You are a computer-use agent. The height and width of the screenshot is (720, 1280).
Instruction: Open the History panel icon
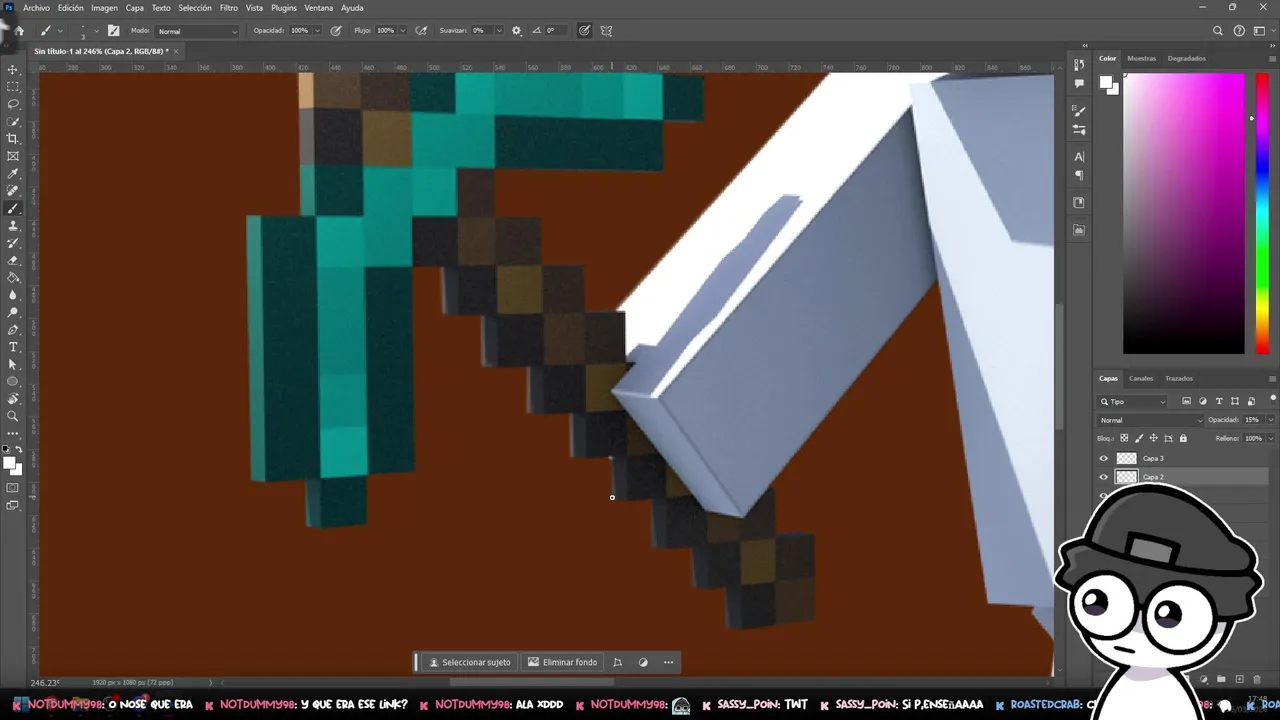point(1079,64)
